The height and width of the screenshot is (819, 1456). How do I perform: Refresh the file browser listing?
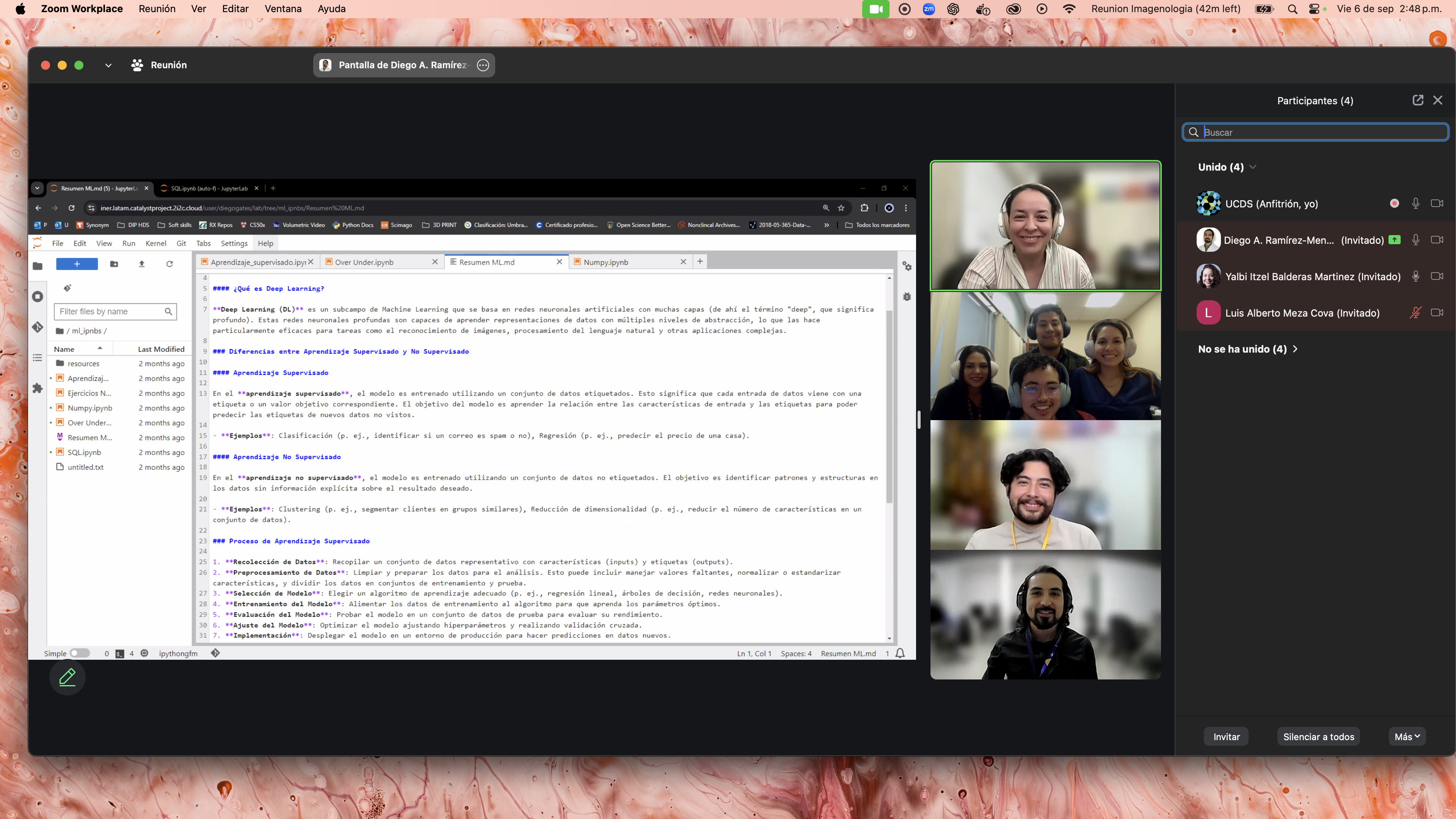170,264
